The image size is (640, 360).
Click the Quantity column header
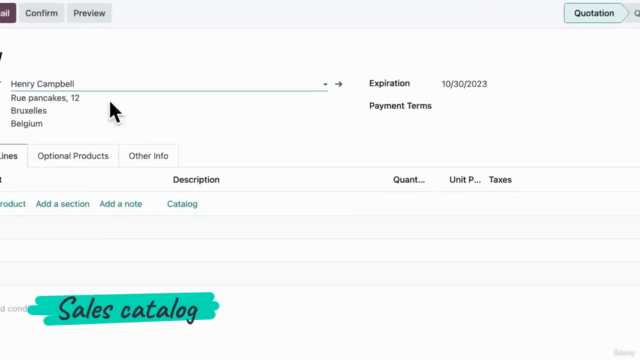pyautogui.click(x=409, y=180)
